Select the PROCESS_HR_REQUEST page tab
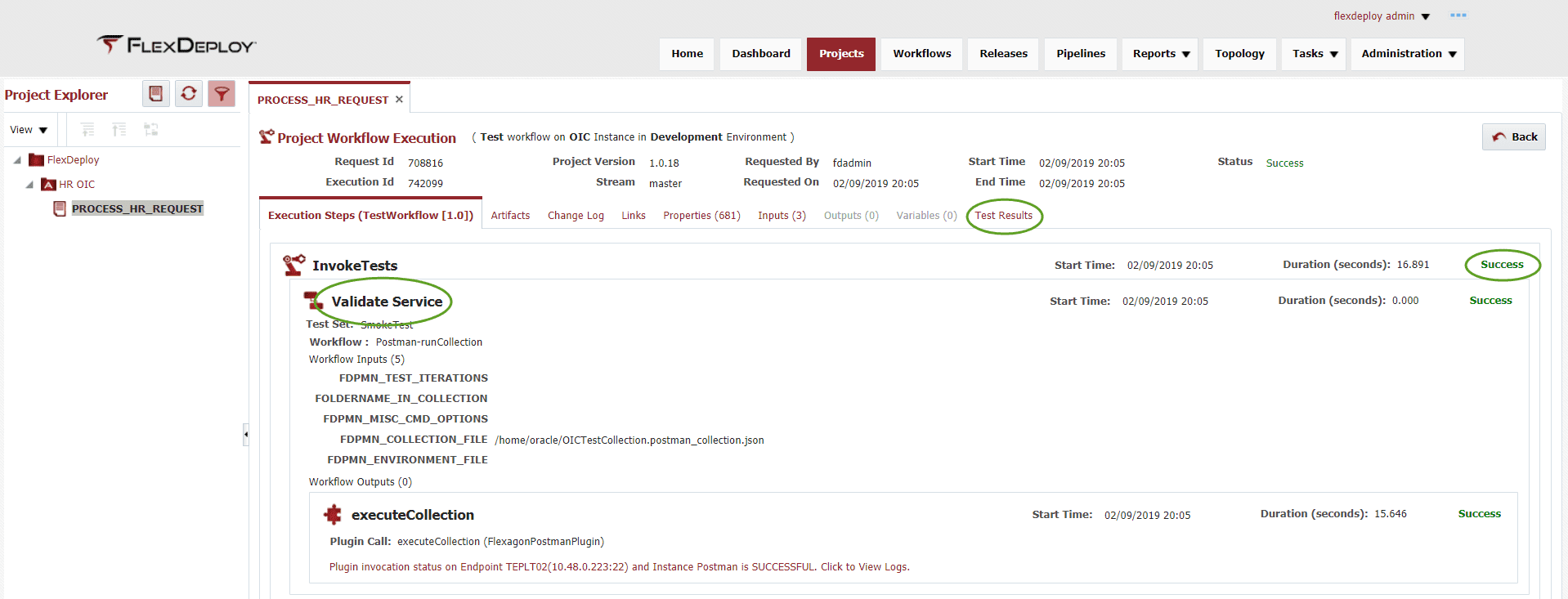The width and height of the screenshot is (1568, 599). (x=323, y=100)
